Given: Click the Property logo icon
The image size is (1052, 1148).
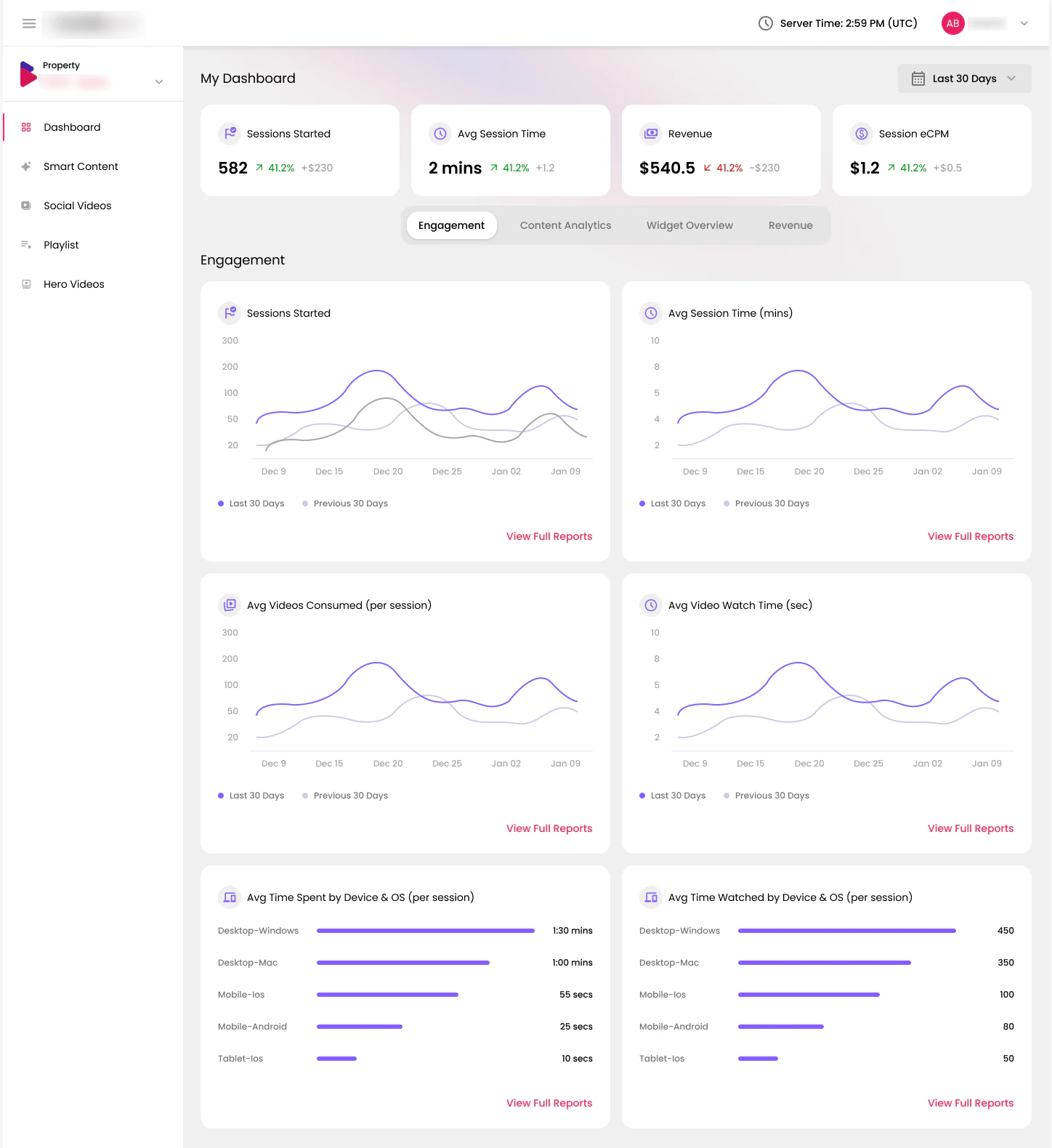Looking at the screenshot, I should pos(28,74).
